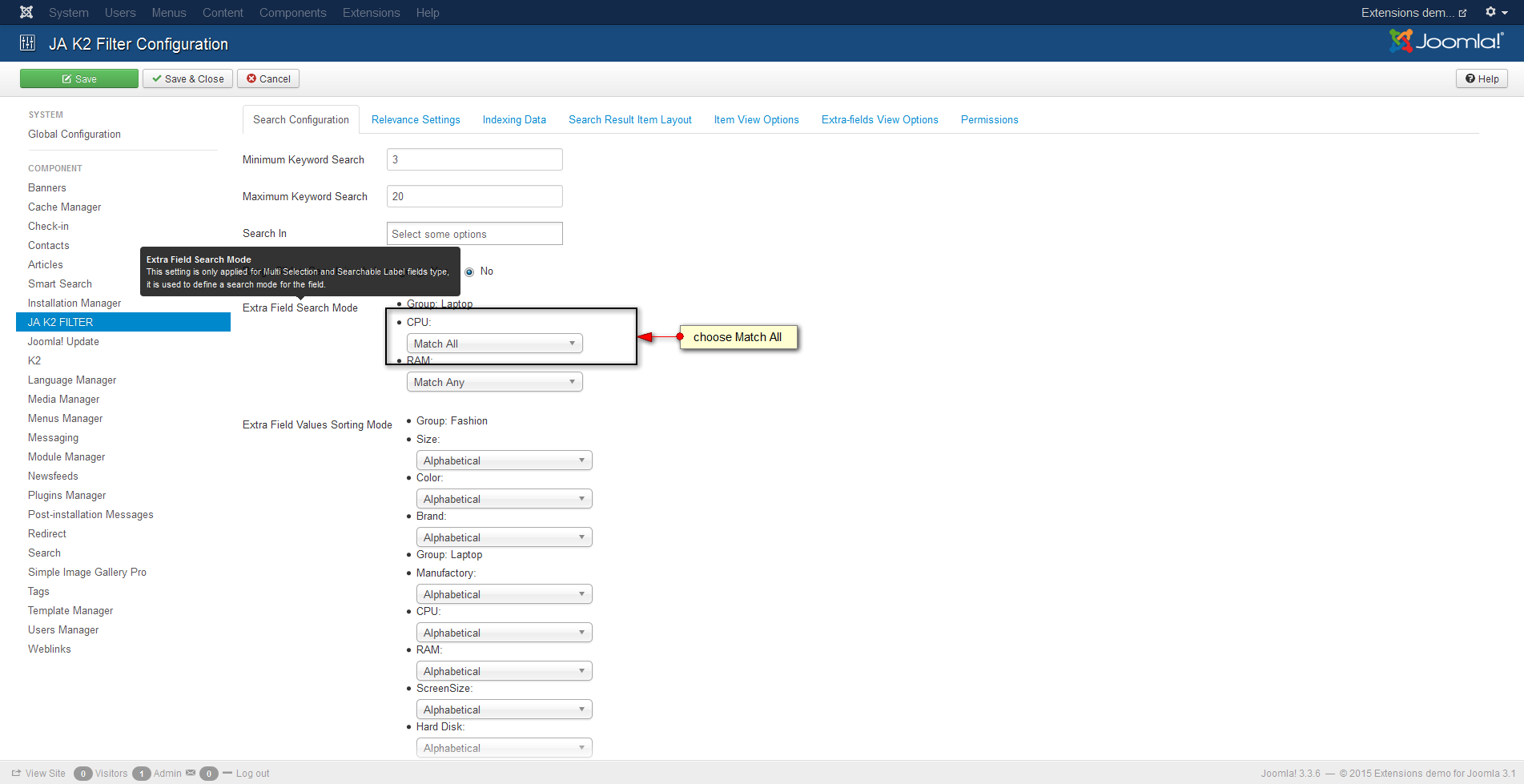Open Weblinks component settings
1524x784 pixels.
click(50, 649)
